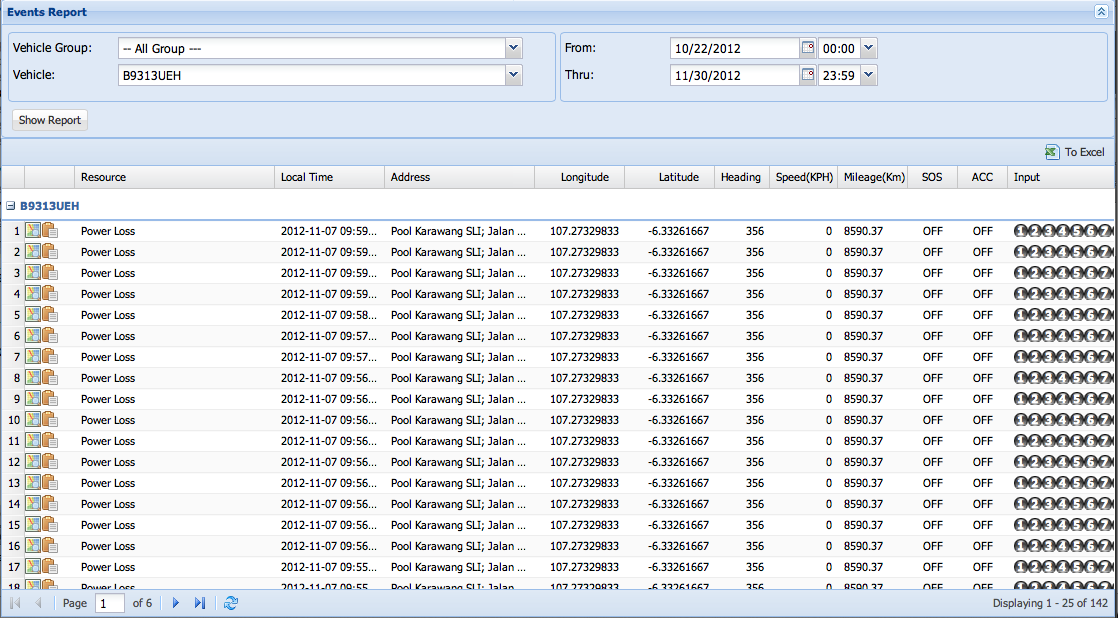Open the Vehicle Group dropdown
The height and width of the screenshot is (618, 1118).
click(x=513, y=48)
